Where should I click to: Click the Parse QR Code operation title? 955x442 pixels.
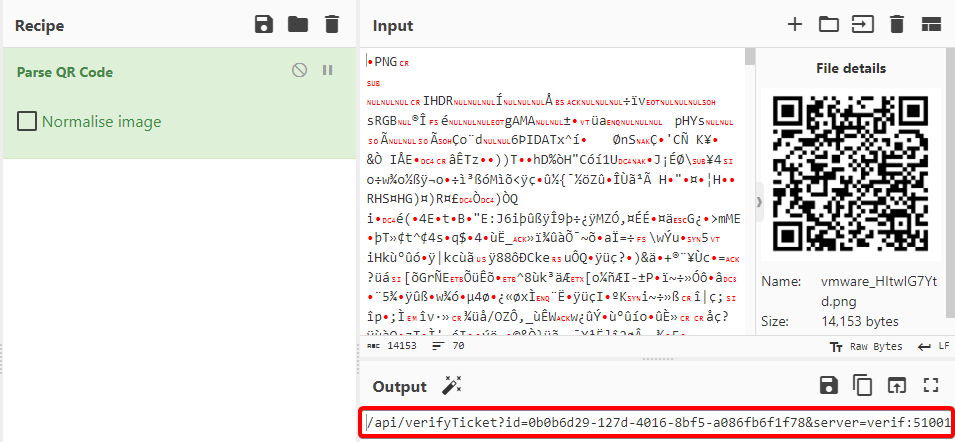tap(65, 72)
